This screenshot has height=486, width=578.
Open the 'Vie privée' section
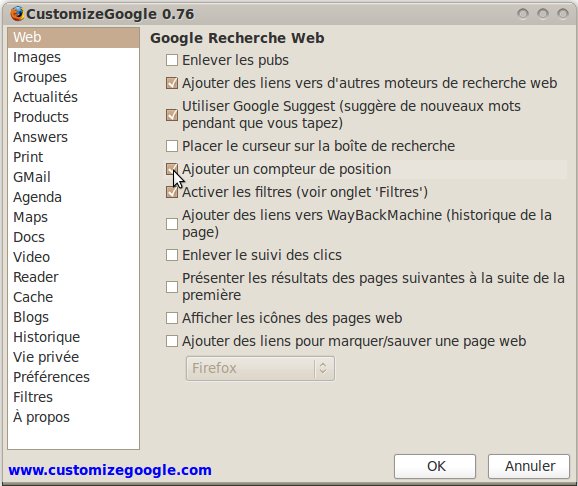73,357
